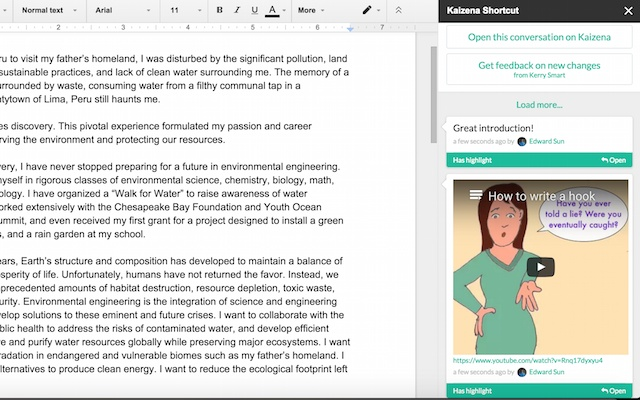Image resolution: width=640 pixels, height=400 pixels.
Task: Click the Kaizena Shortcut panel title
Action: coord(482,11)
